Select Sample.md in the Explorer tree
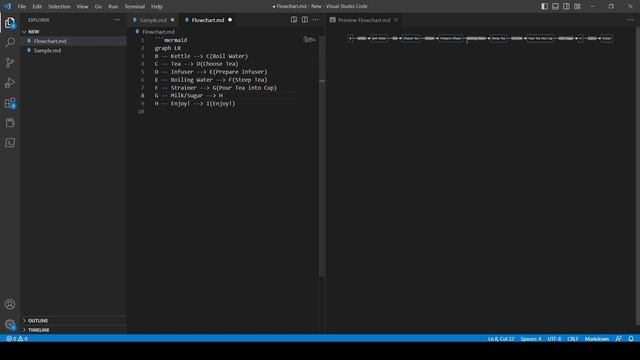The image size is (640, 360). [73, 50]
